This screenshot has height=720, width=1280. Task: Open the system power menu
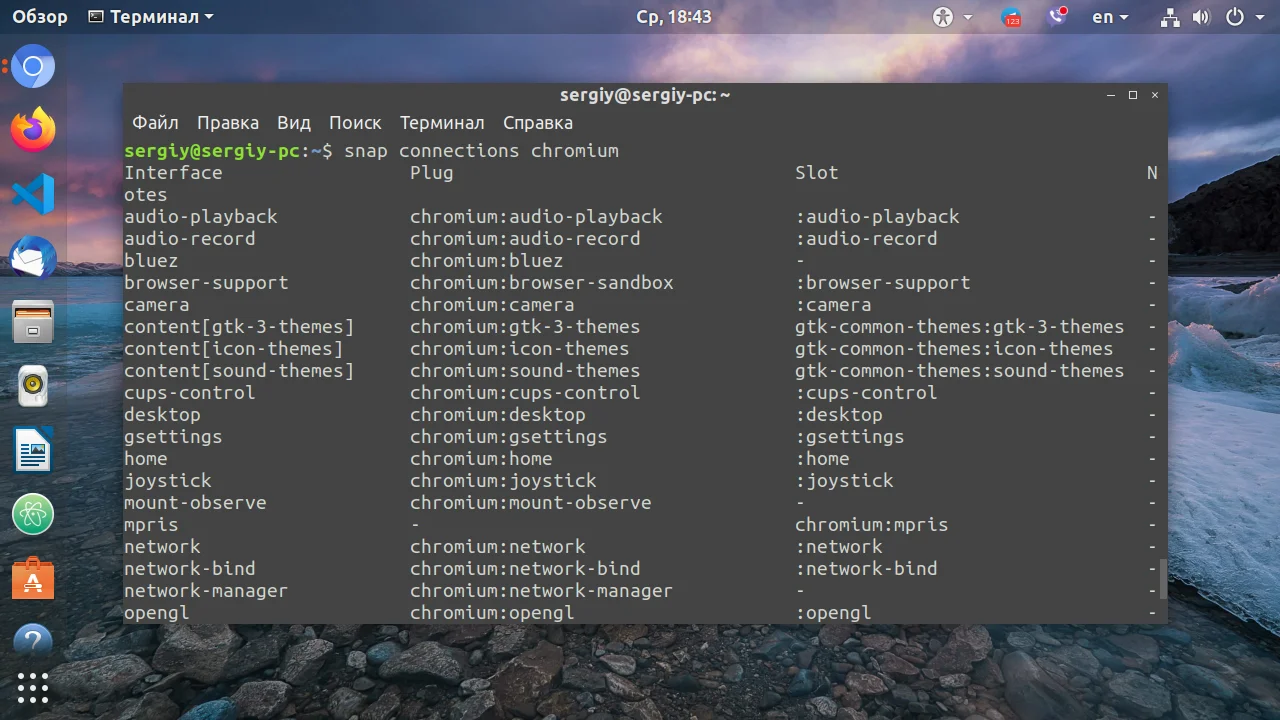(x=1245, y=17)
